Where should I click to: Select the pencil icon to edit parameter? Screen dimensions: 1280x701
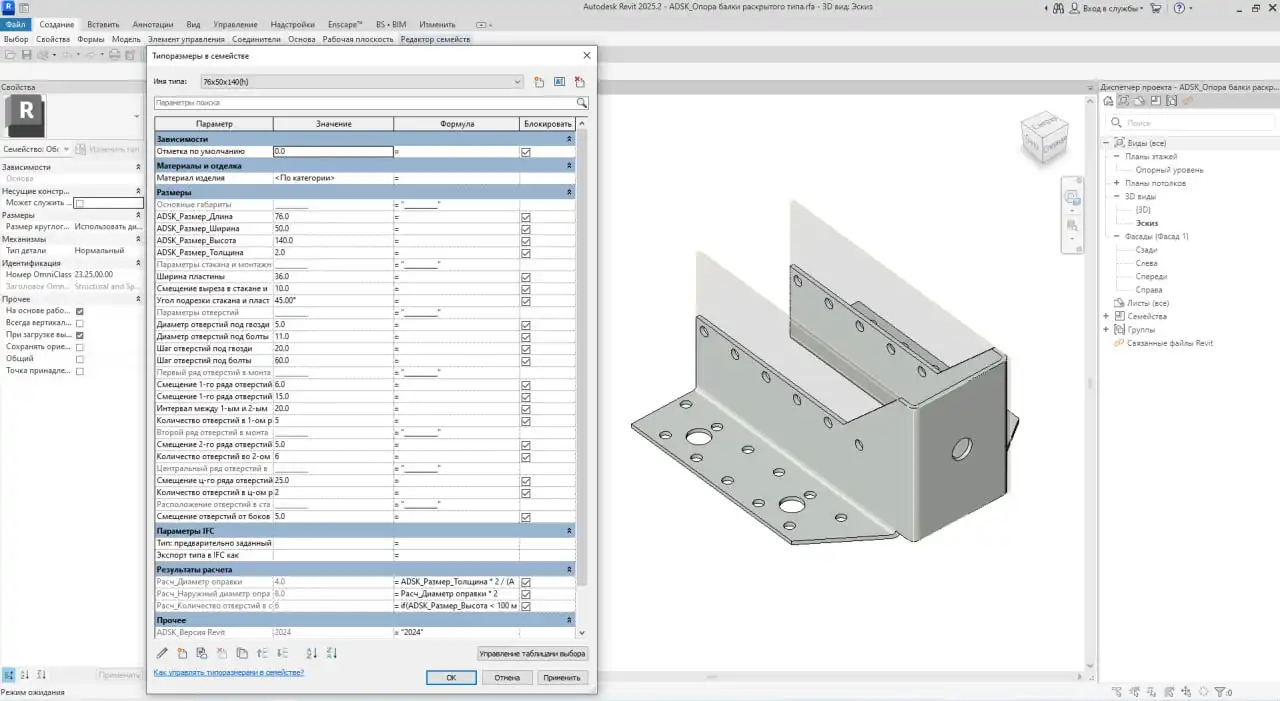click(x=163, y=653)
